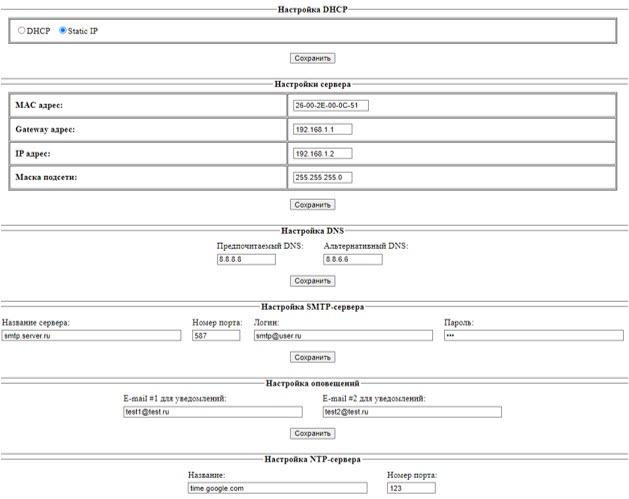
Task: Click the SMTP Номер порта field
Action: [216, 336]
